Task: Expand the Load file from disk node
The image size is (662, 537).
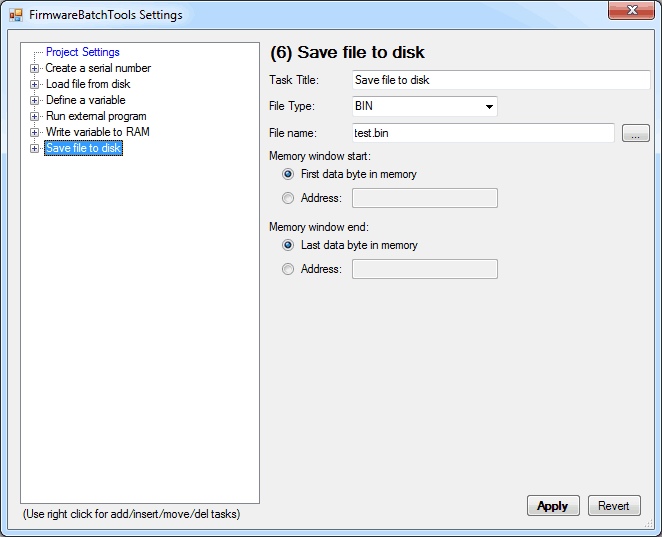Action: [35, 84]
